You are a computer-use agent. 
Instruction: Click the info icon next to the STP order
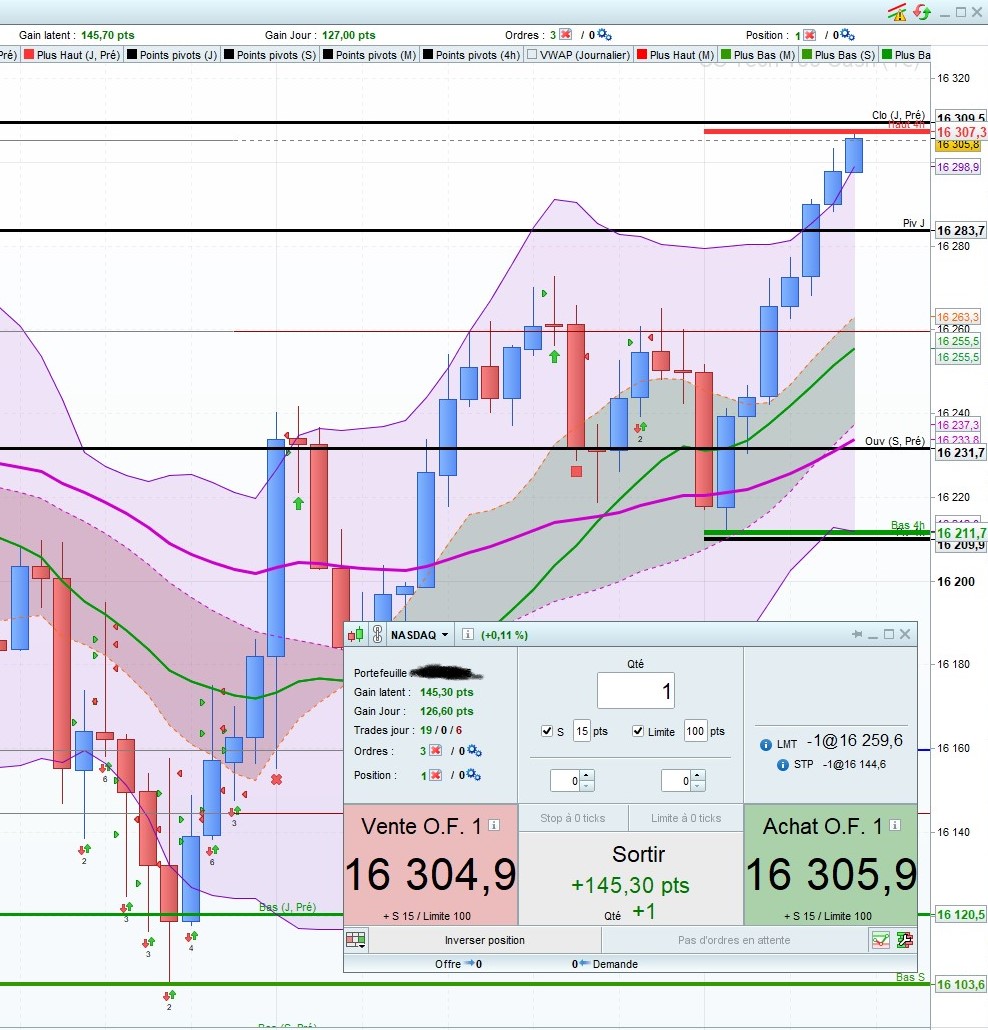point(782,765)
